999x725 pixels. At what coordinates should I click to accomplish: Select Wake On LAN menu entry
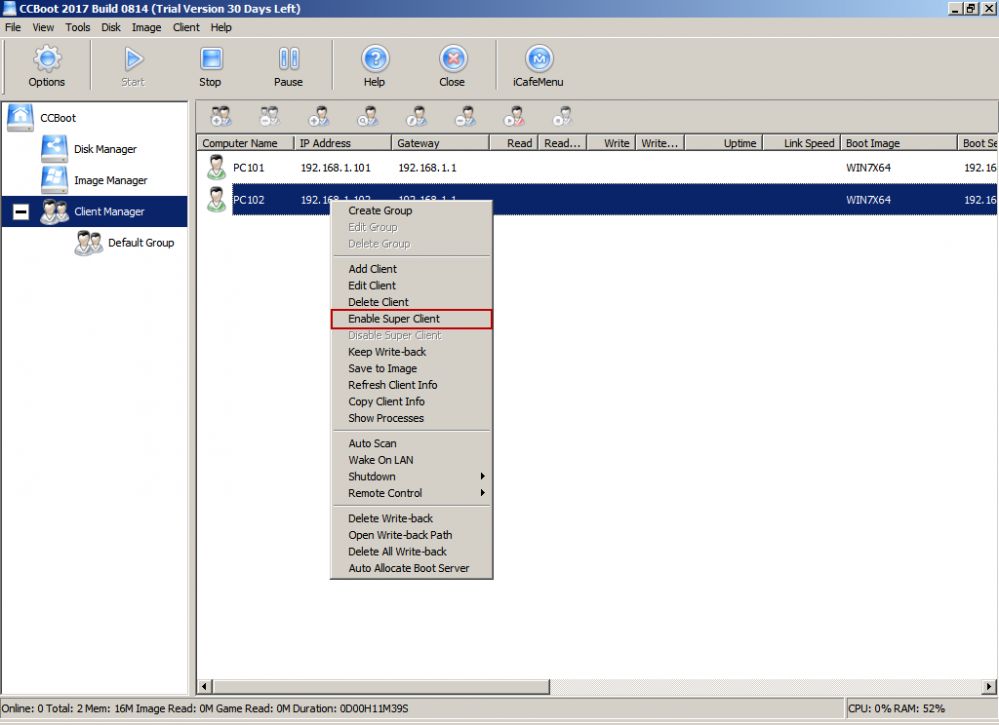click(412, 460)
